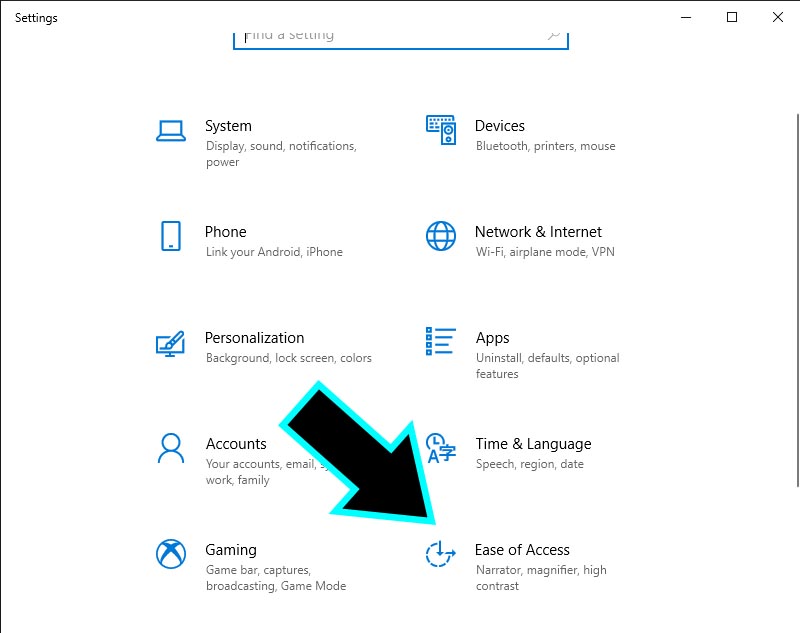Click the System laptop icon
800x633 pixels.
pyautogui.click(x=171, y=131)
